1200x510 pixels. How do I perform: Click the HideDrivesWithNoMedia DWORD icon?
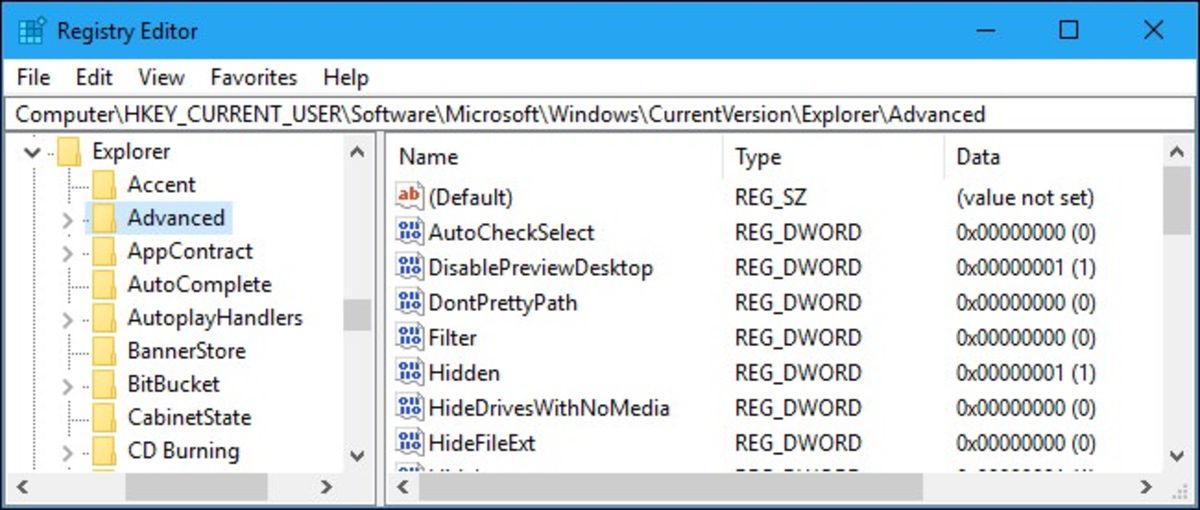click(x=410, y=407)
